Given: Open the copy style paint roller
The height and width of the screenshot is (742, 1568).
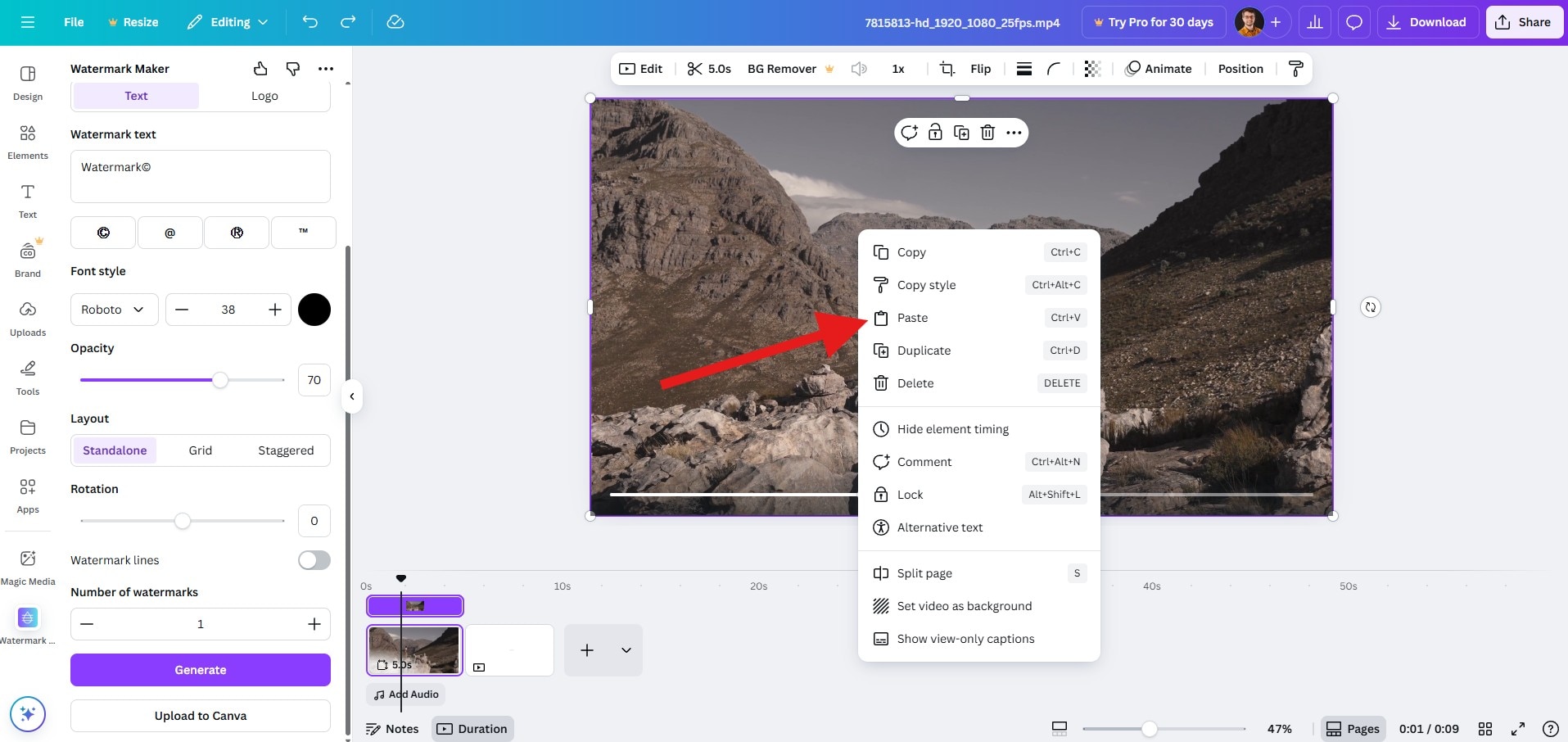Looking at the screenshot, I should coord(1295,69).
